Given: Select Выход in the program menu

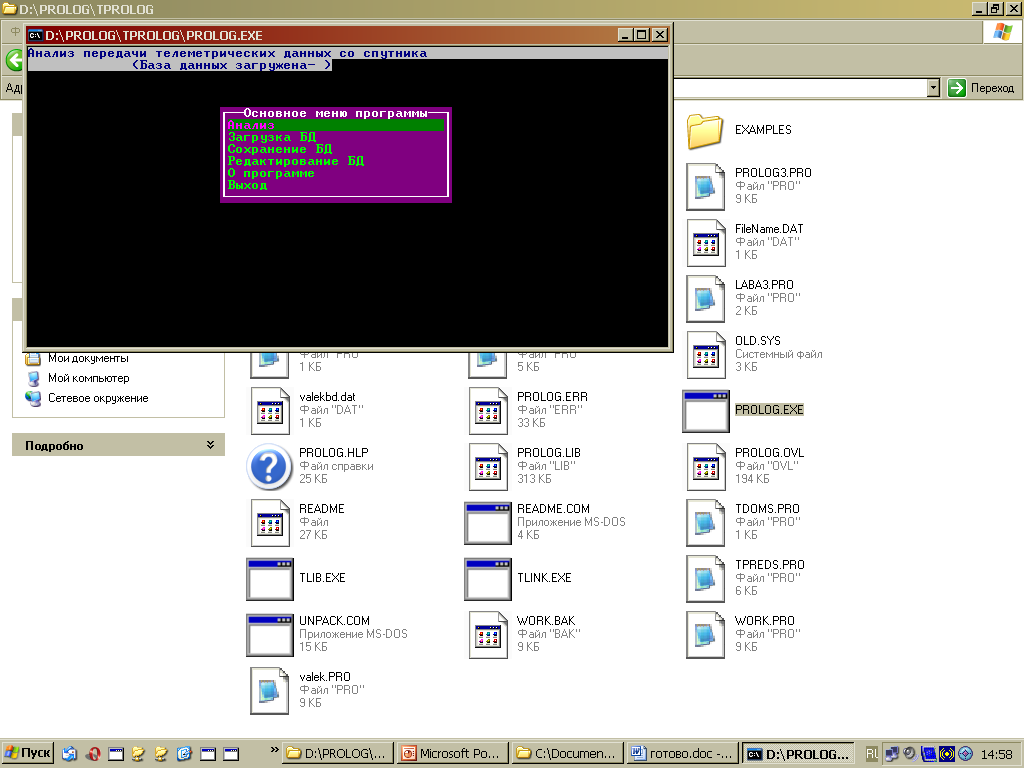Looking at the screenshot, I should pos(248,185).
